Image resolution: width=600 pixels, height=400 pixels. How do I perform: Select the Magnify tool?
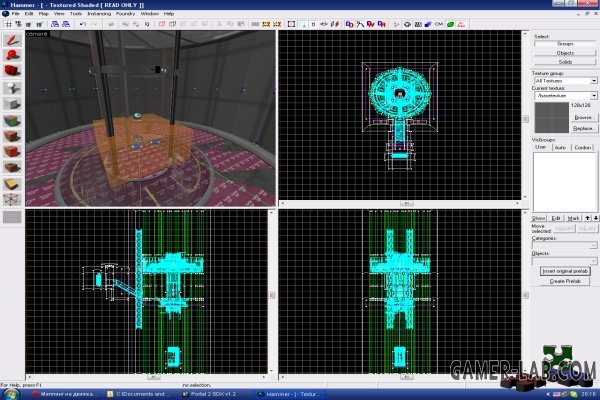point(12,56)
